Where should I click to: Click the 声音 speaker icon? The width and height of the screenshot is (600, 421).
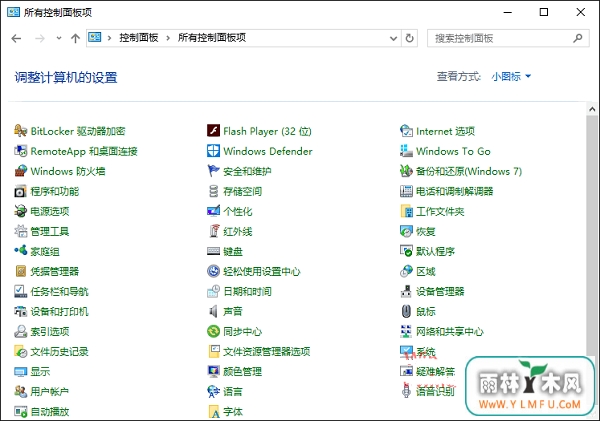pos(214,312)
